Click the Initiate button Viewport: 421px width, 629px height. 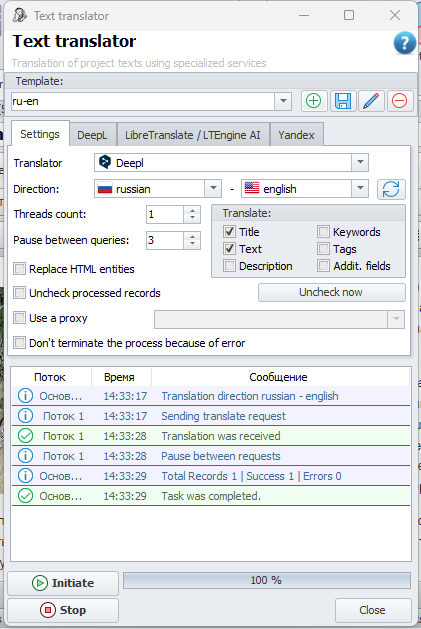[x=63, y=583]
